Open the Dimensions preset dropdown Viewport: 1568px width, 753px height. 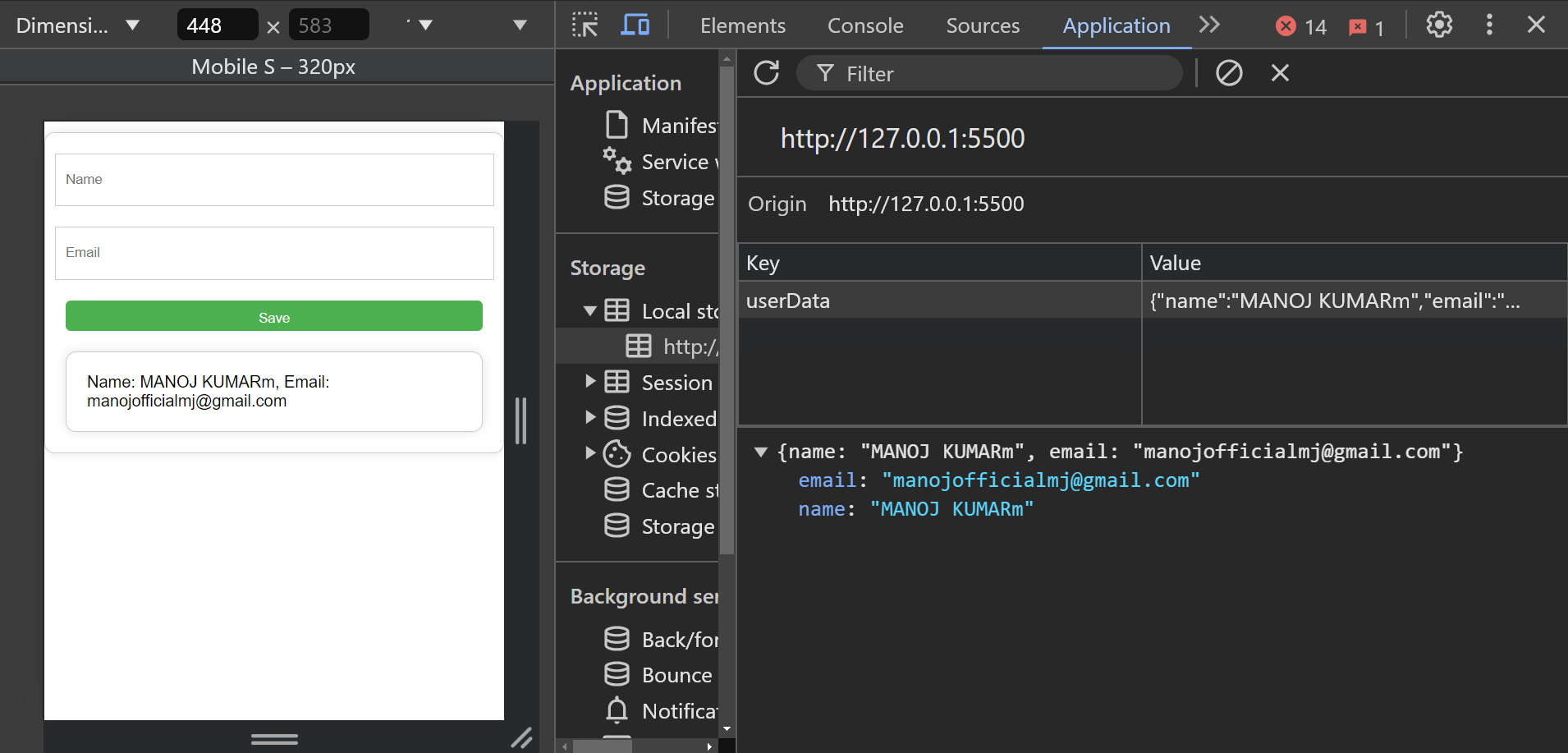tap(80, 25)
